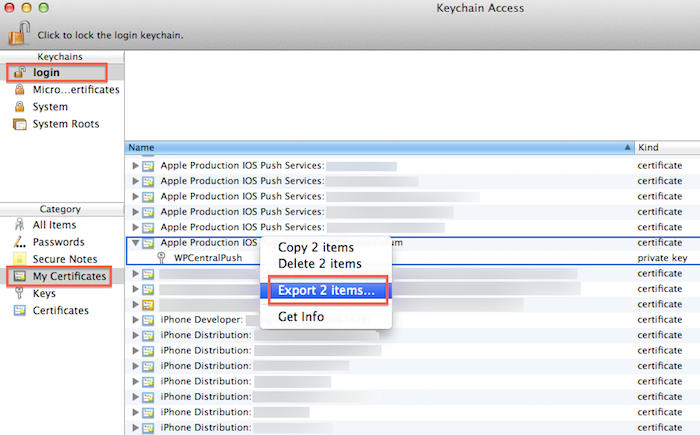
Task: Click the padlock icon to lock login keychain
Action: tap(19, 33)
